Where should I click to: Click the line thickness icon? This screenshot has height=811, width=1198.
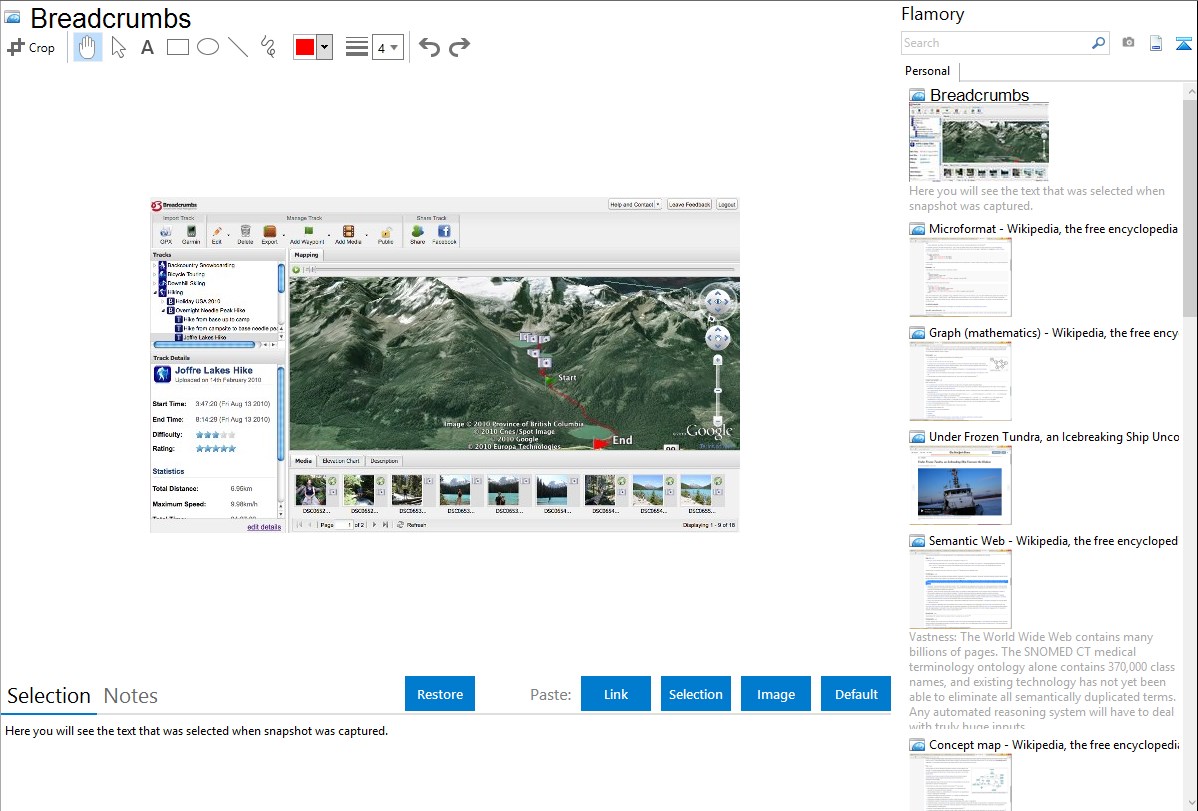point(356,47)
